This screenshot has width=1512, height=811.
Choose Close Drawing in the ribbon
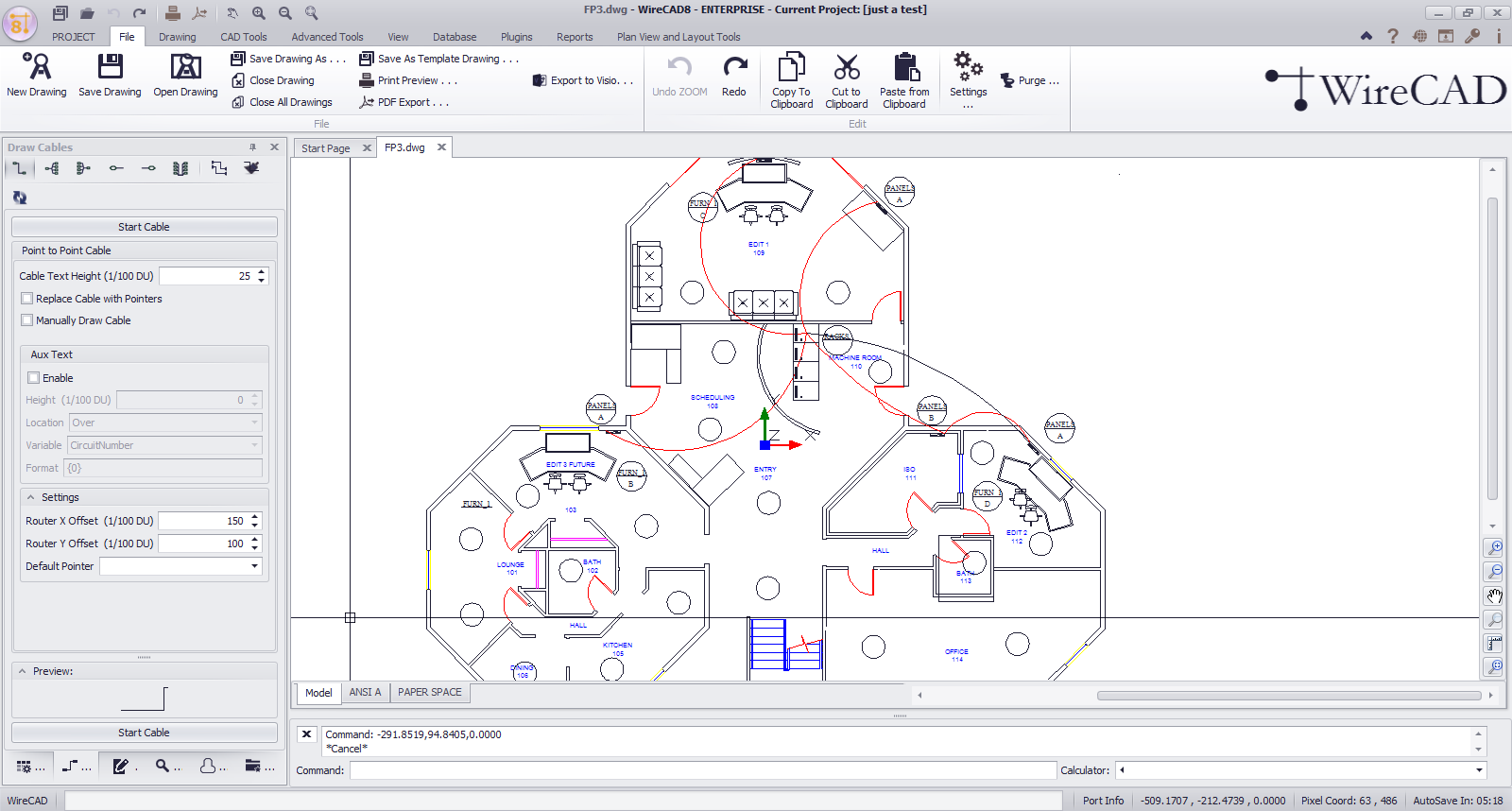[273, 80]
